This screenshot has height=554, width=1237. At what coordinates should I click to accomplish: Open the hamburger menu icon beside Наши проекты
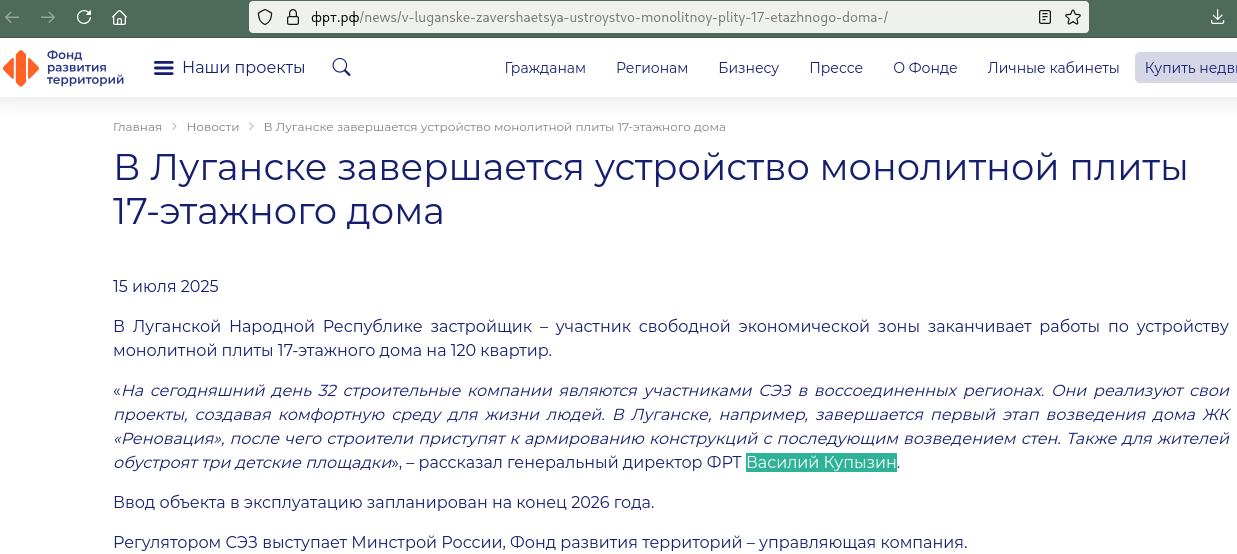[164, 68]
